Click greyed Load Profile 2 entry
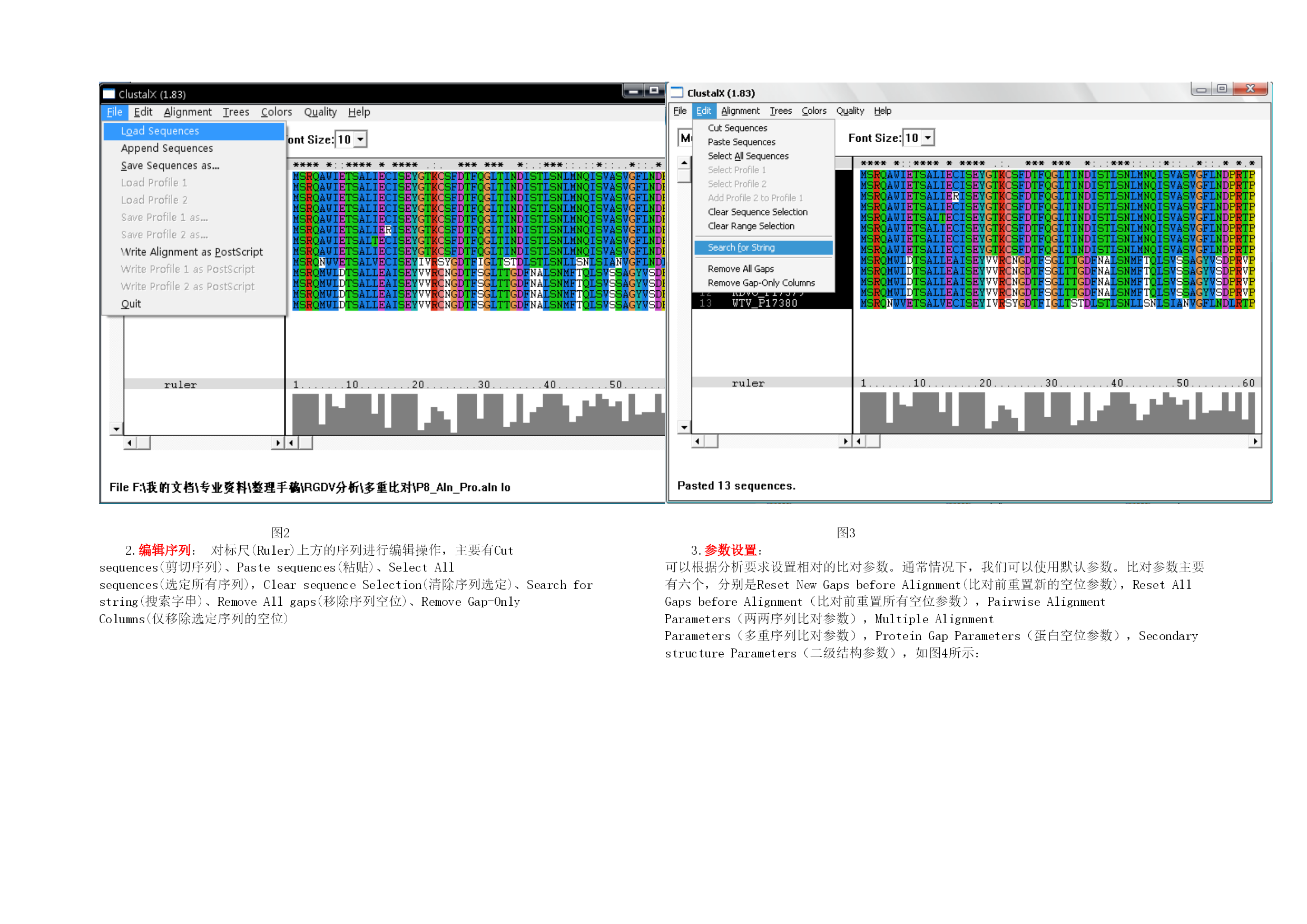Image resolution: width=1307 pixels, height=924 pixels. click(x=193, y=200)
